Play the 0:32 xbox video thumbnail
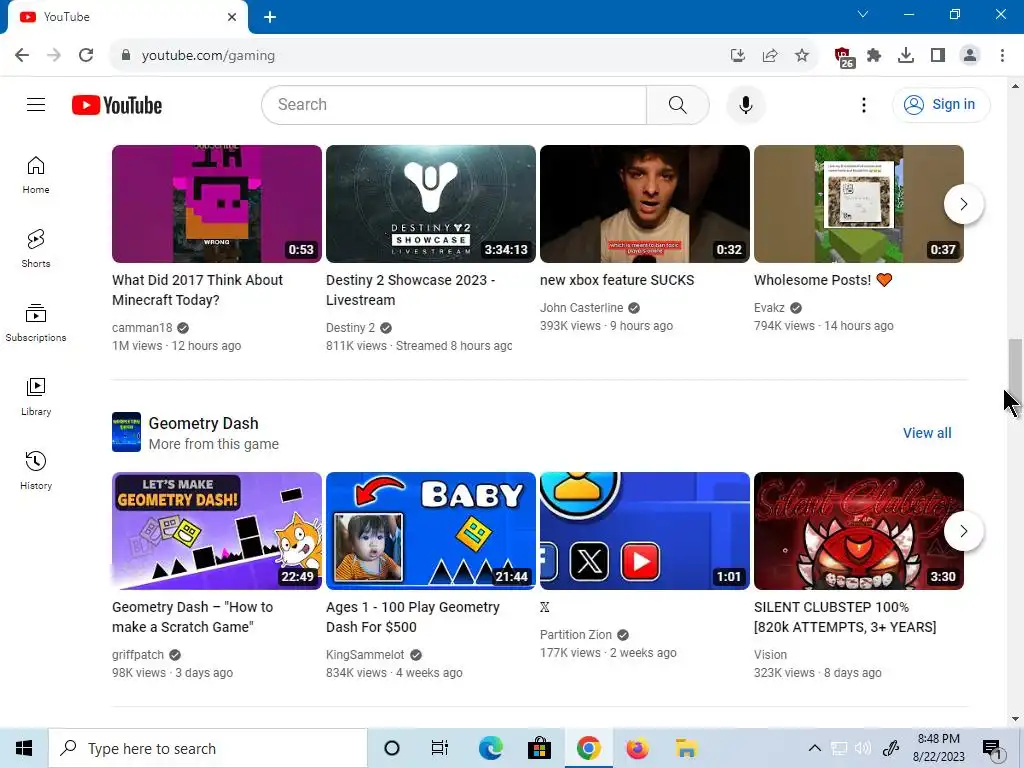This screenshot has height=768, width=1024. click(x=645, y=204)
